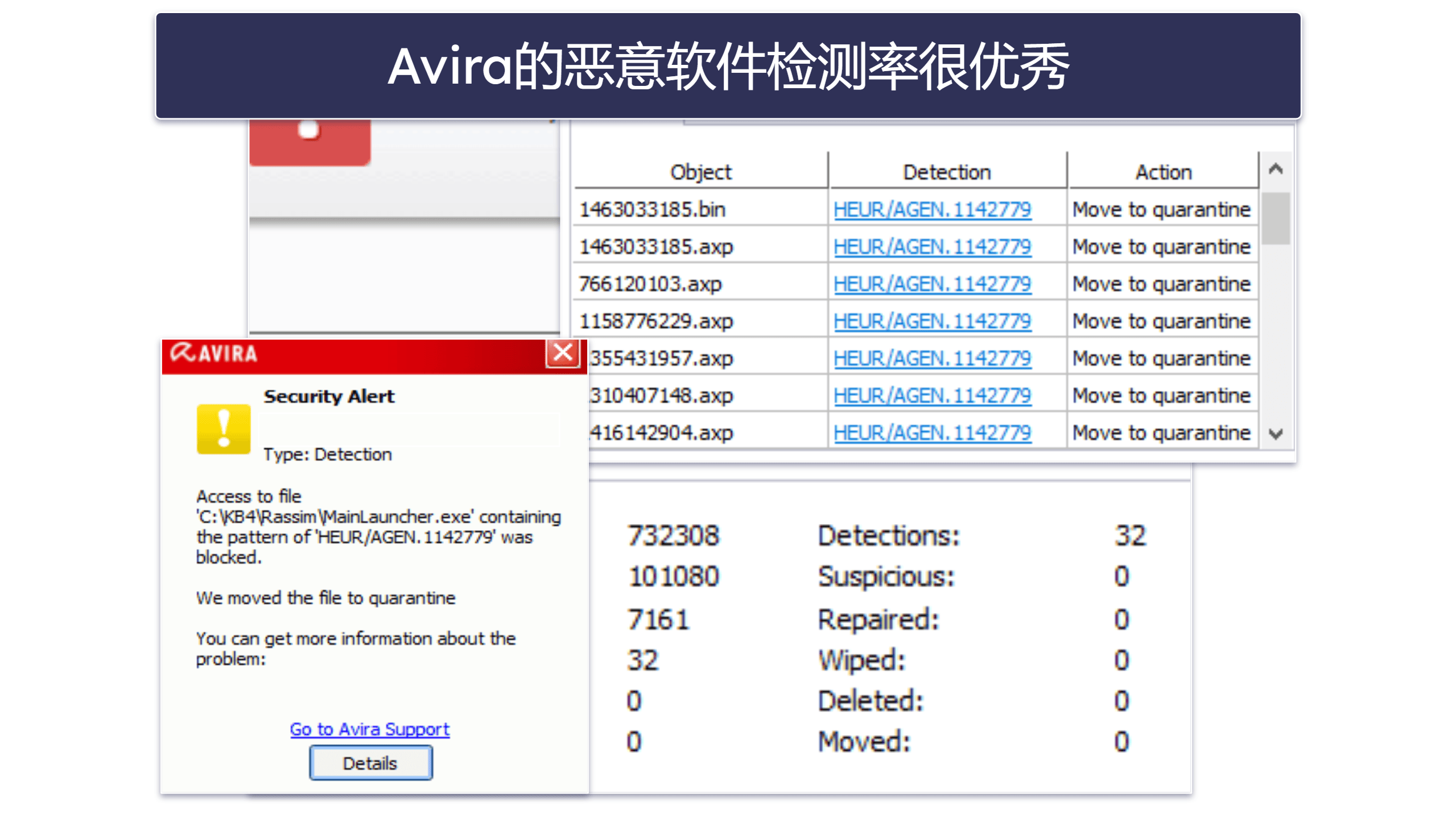Open detection link for 766120103.axp
Image resolution: width=1456 pixels, height=813 pixels.
[x=932, y=283]
